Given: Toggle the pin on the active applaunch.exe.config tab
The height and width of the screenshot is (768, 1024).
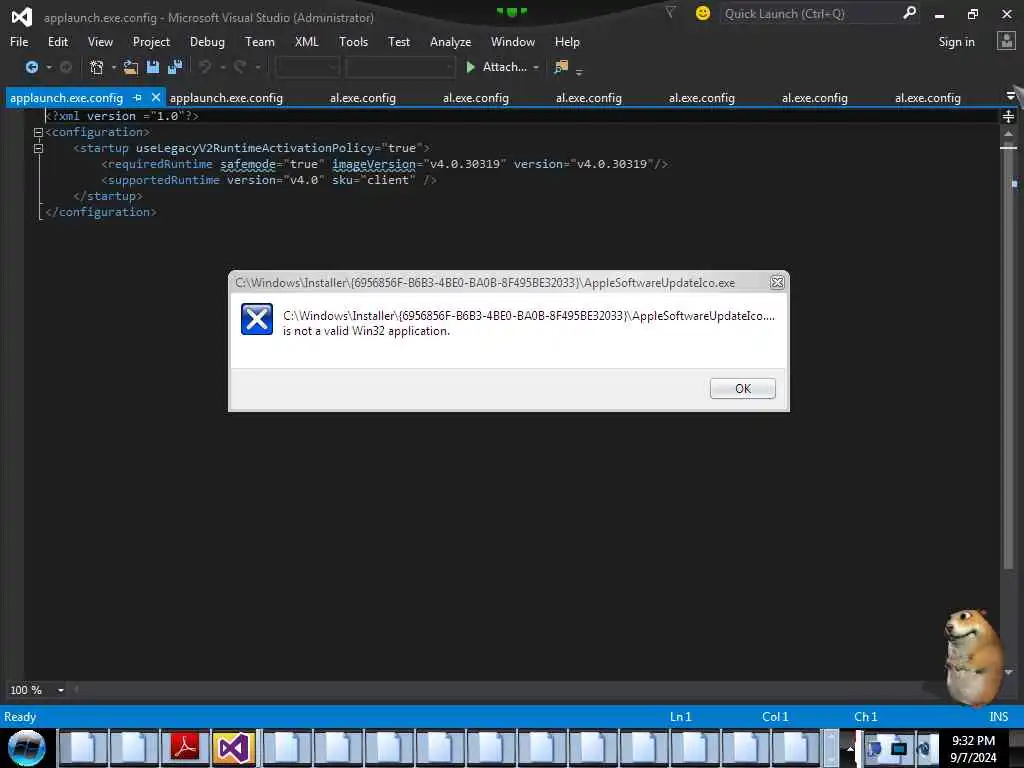Looking at the screenshot, I should click(137, 97).
